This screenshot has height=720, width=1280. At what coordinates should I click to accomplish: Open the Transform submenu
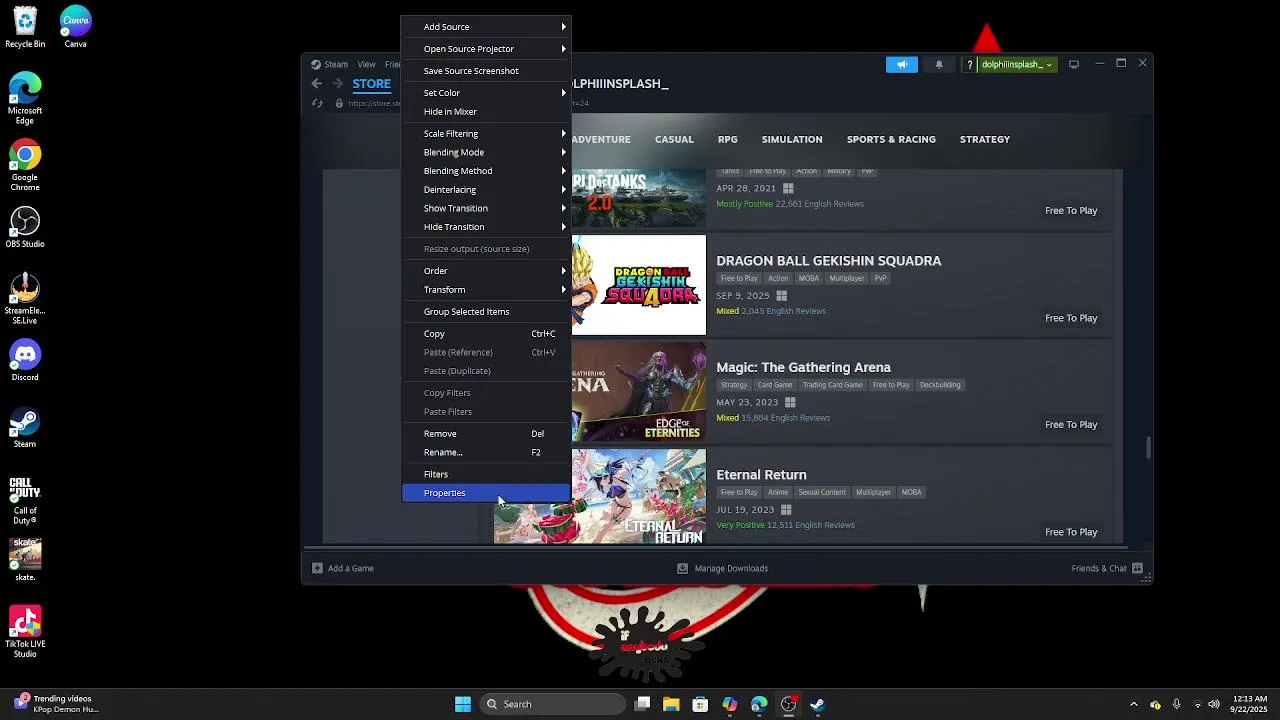coord(485,290)
